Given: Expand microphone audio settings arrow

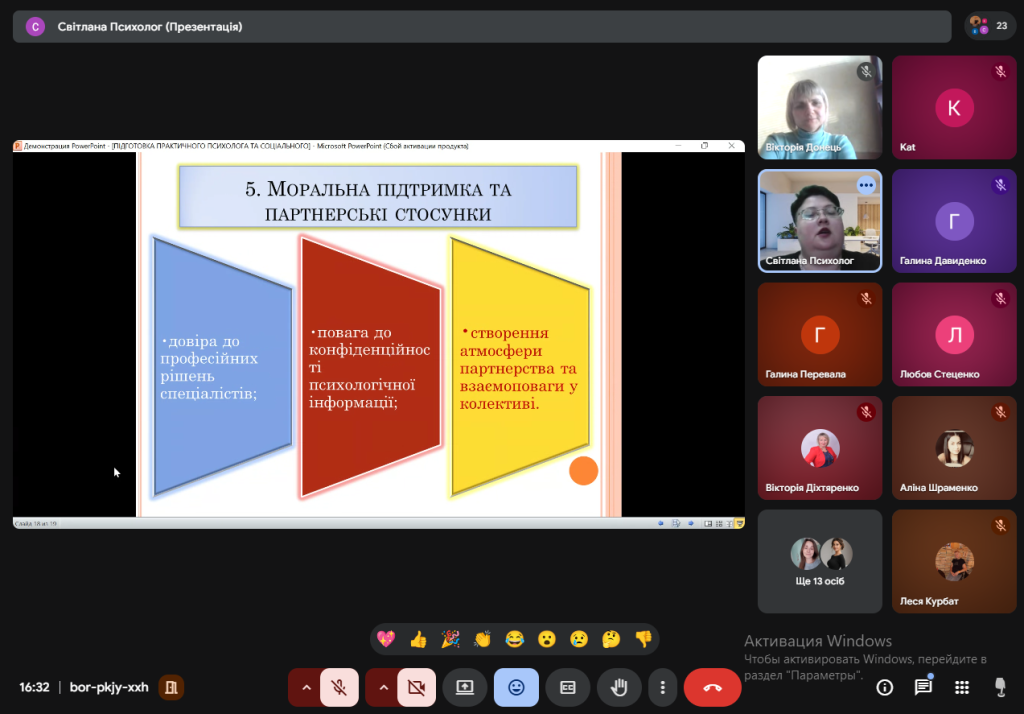Looking at the screenshot, I should coord(304,687).
